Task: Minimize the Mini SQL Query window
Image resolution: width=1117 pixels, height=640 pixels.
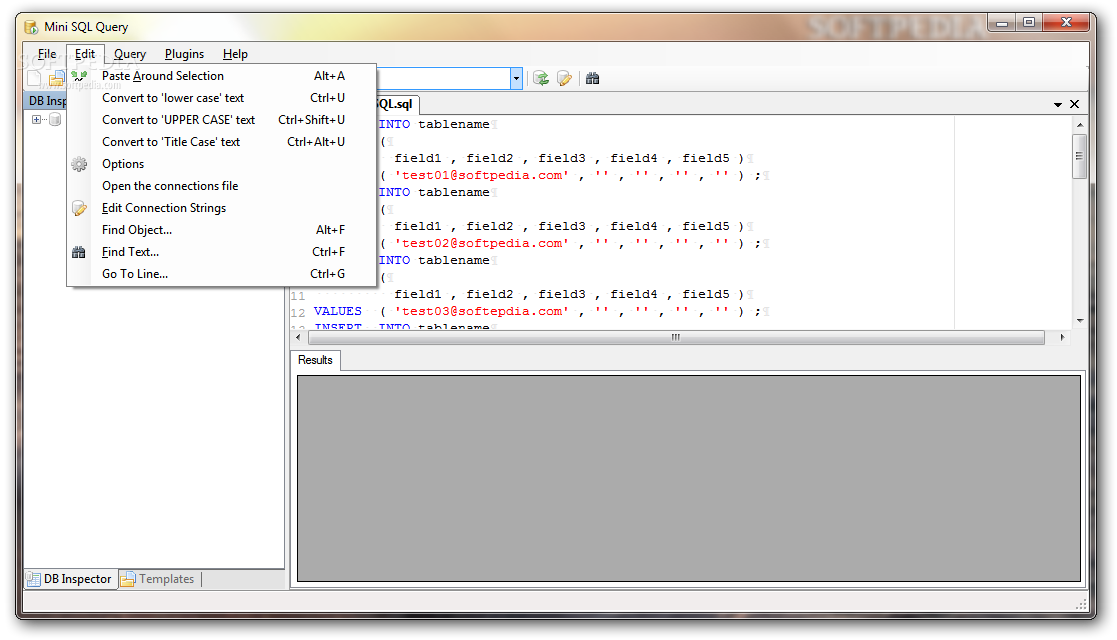Action: 1002,23
